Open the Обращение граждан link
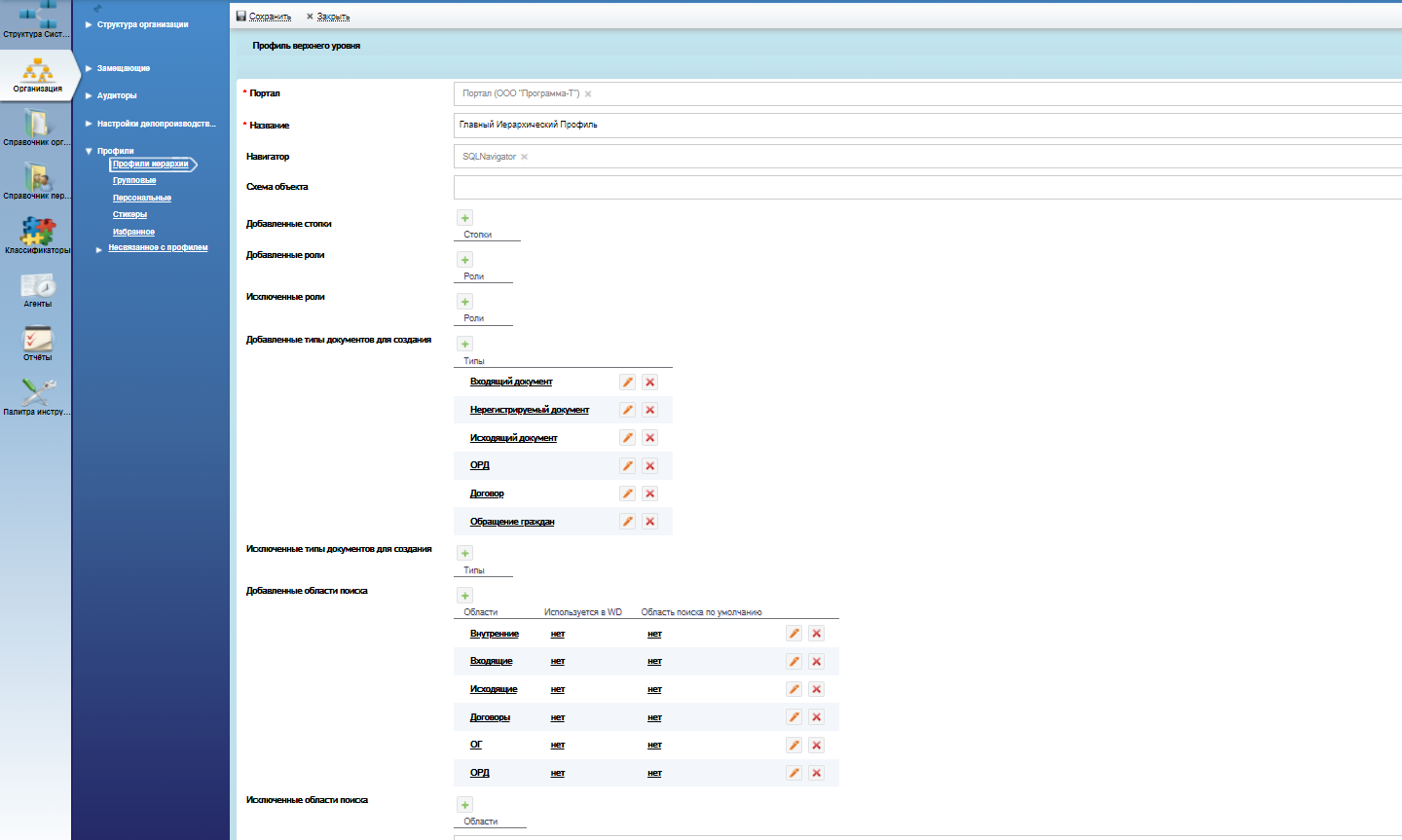This screenshot has height=840, width=1402. [x=512, y=522]
